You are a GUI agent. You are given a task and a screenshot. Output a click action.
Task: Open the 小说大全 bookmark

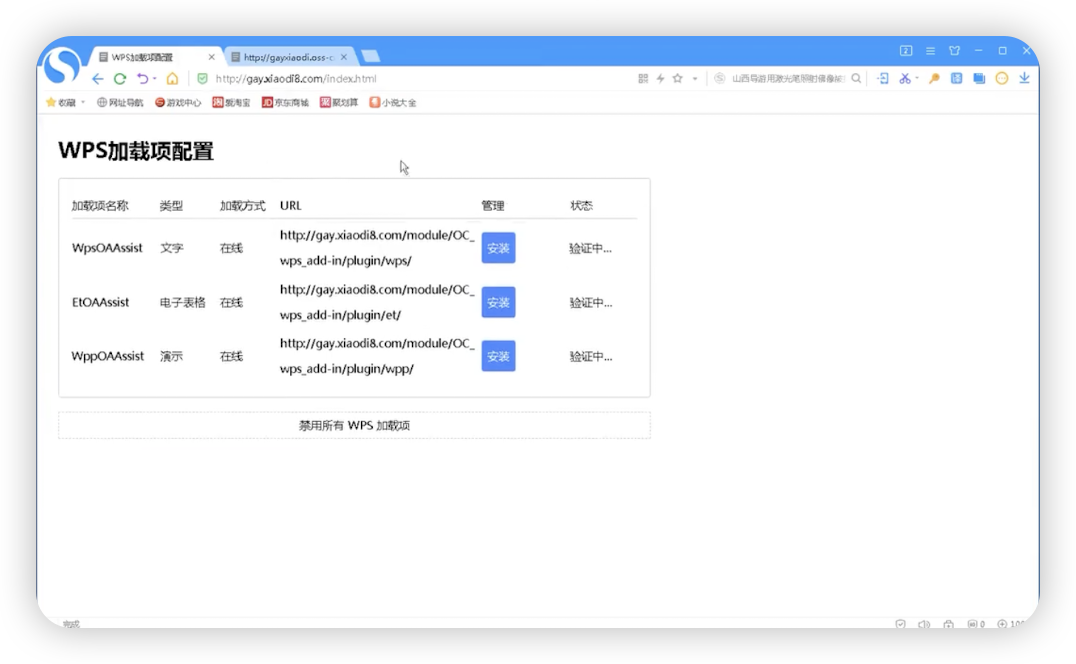point(393,103)
